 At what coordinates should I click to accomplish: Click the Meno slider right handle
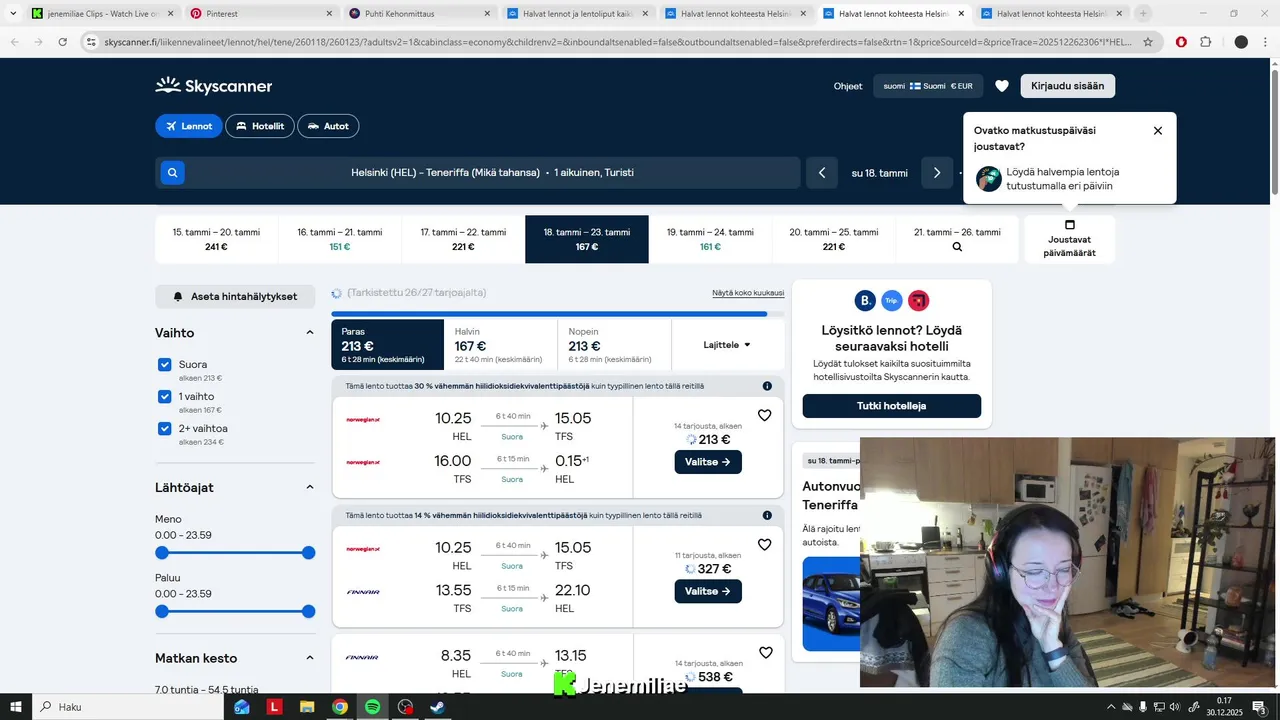308,553
